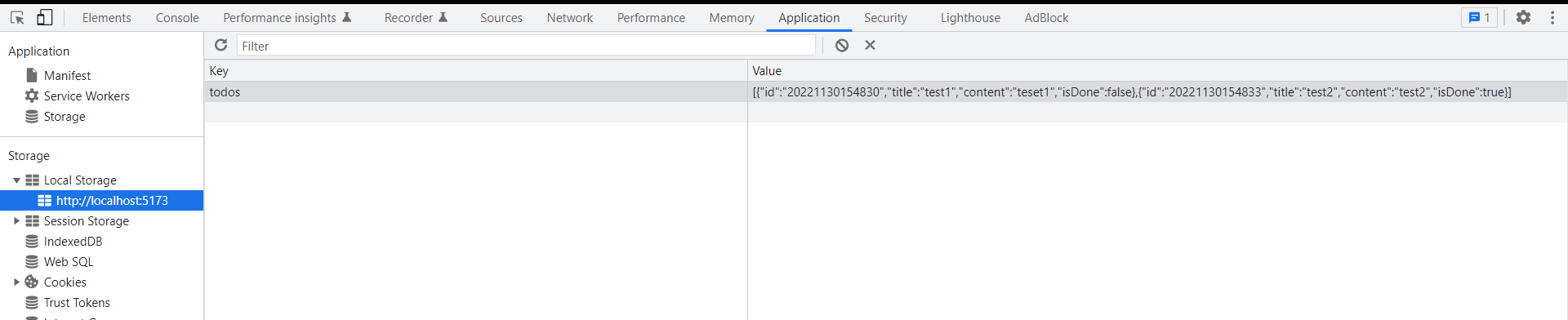Click the Trust Tokens database icon
The width and height of the screenshot is (1568, 320).
(32, 302)
